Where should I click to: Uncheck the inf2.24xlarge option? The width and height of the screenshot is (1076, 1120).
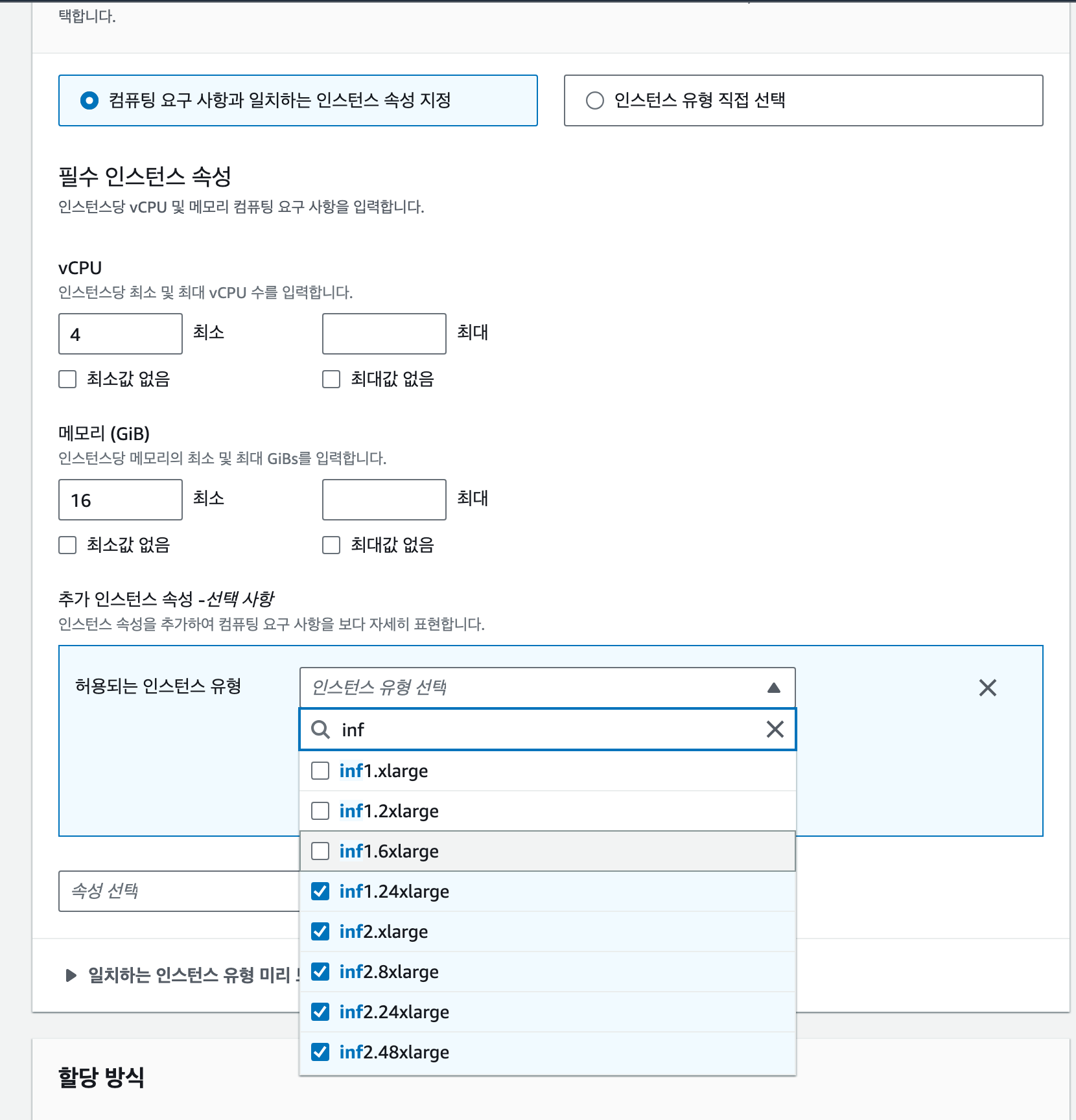[547, 1012]
